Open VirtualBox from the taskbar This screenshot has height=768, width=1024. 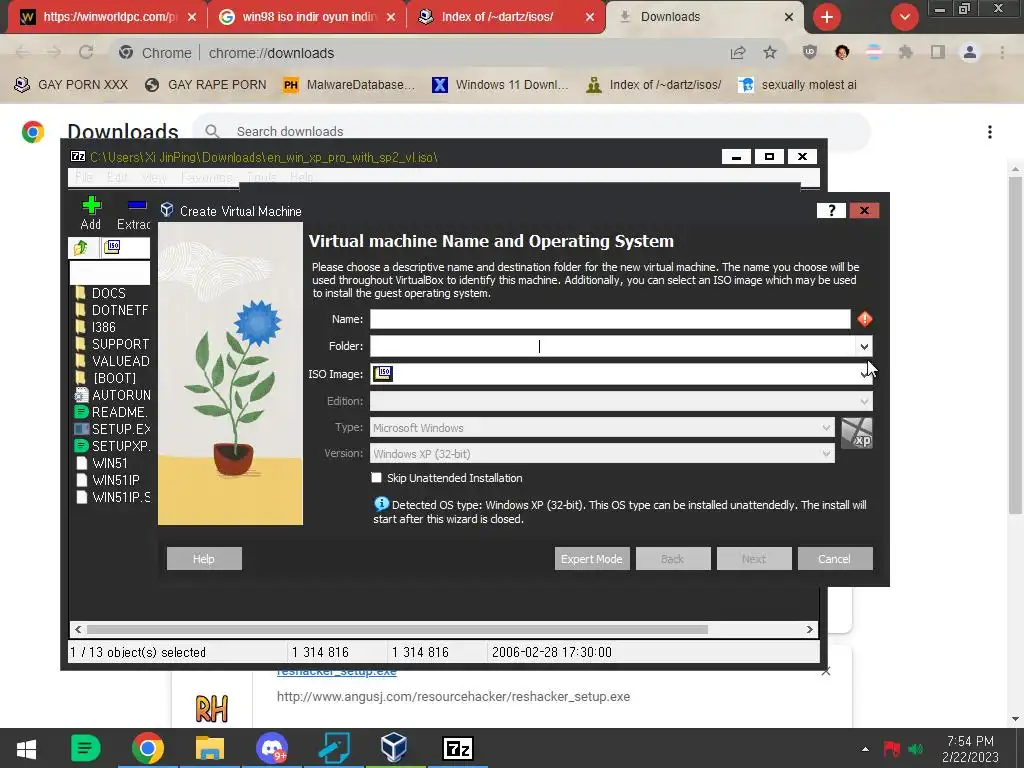[394, 748]
